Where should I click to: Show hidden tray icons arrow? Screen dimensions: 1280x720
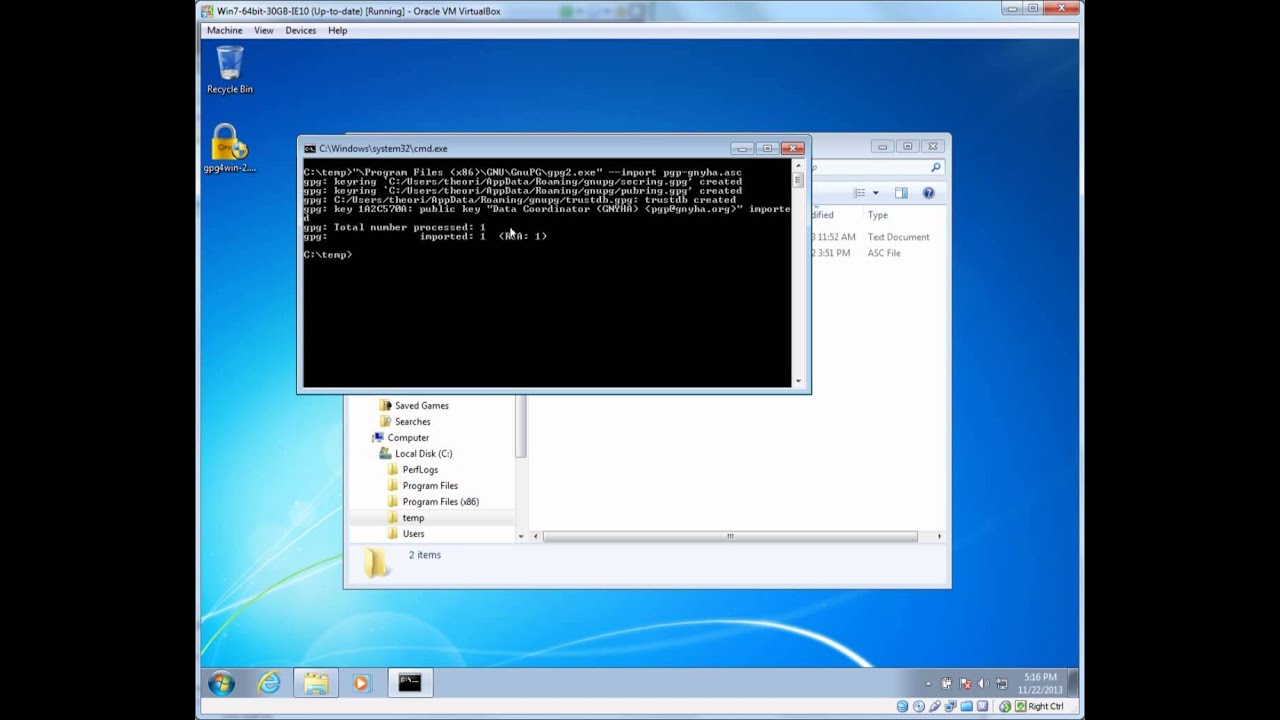click(x=928, y=684)
